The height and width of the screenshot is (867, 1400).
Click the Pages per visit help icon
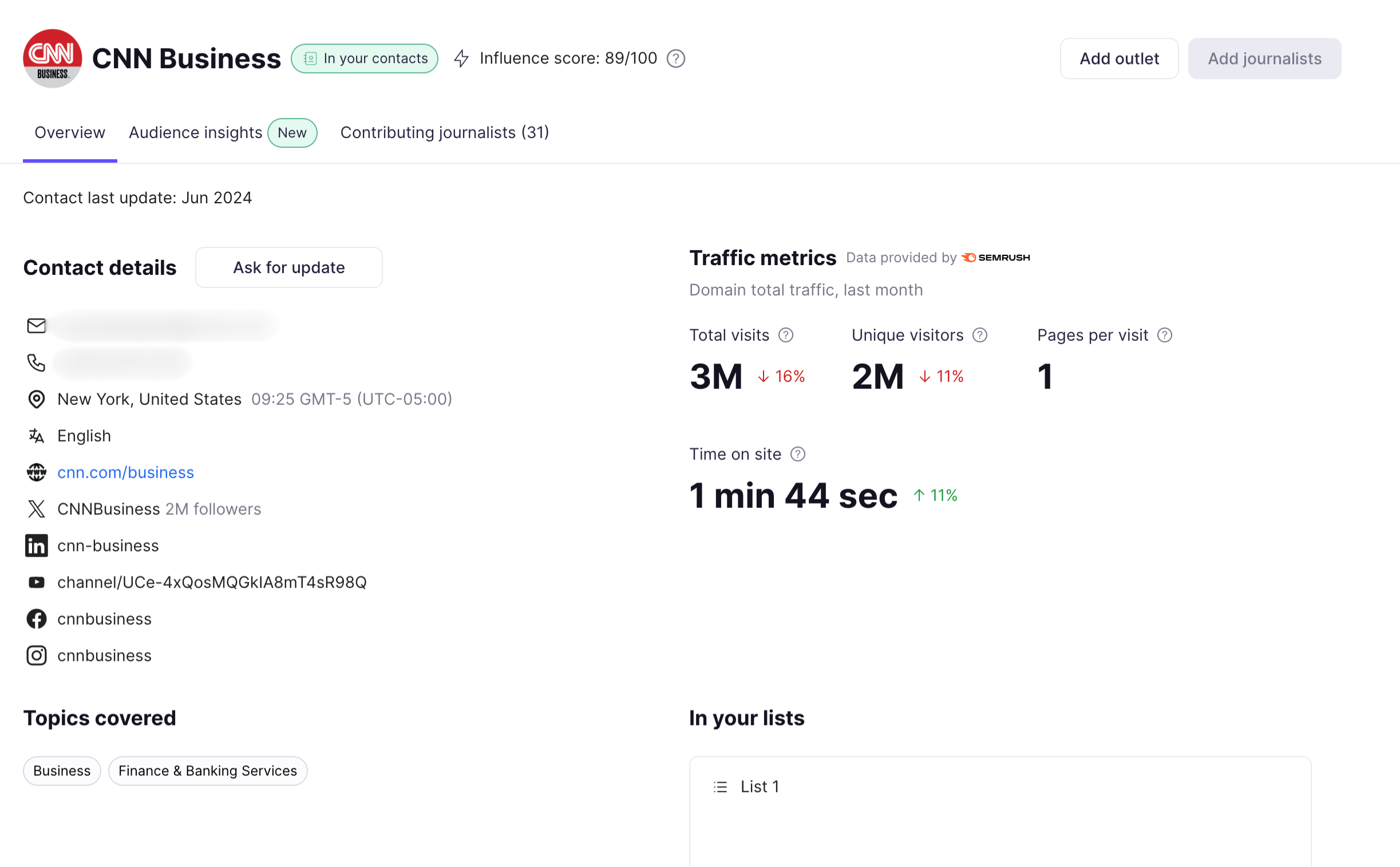[x=1164, y=335]
